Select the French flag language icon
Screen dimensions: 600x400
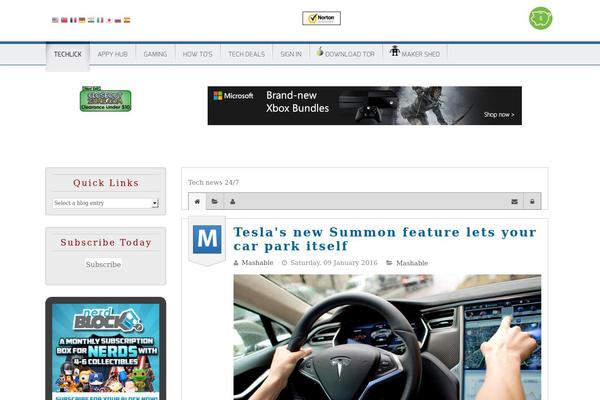tap(73, 20)
